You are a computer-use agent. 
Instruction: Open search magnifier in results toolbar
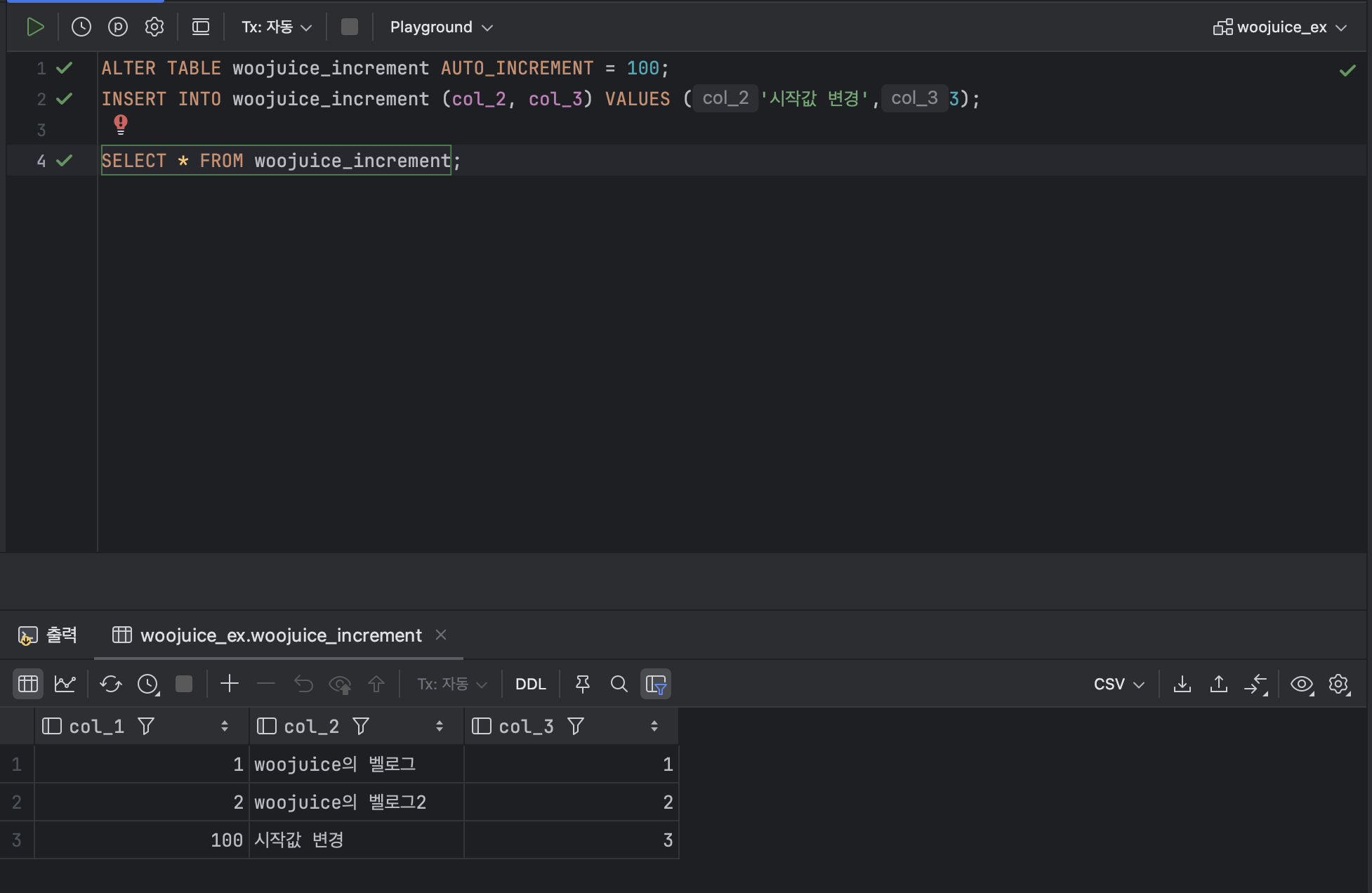(x=619, y=684)
